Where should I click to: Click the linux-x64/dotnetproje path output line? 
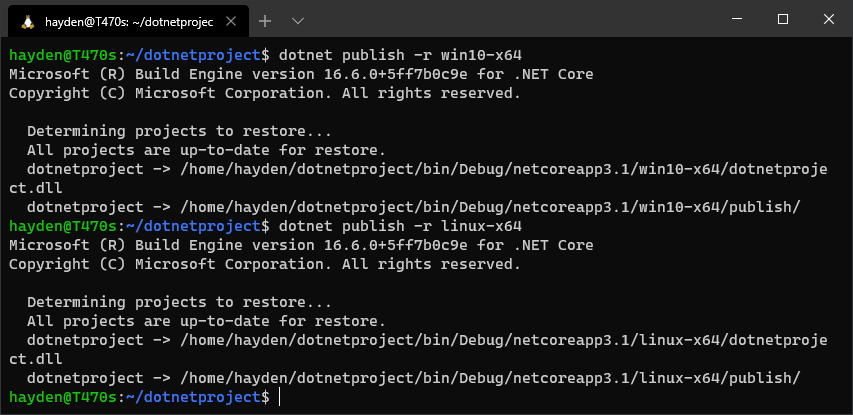click(427, 340)
